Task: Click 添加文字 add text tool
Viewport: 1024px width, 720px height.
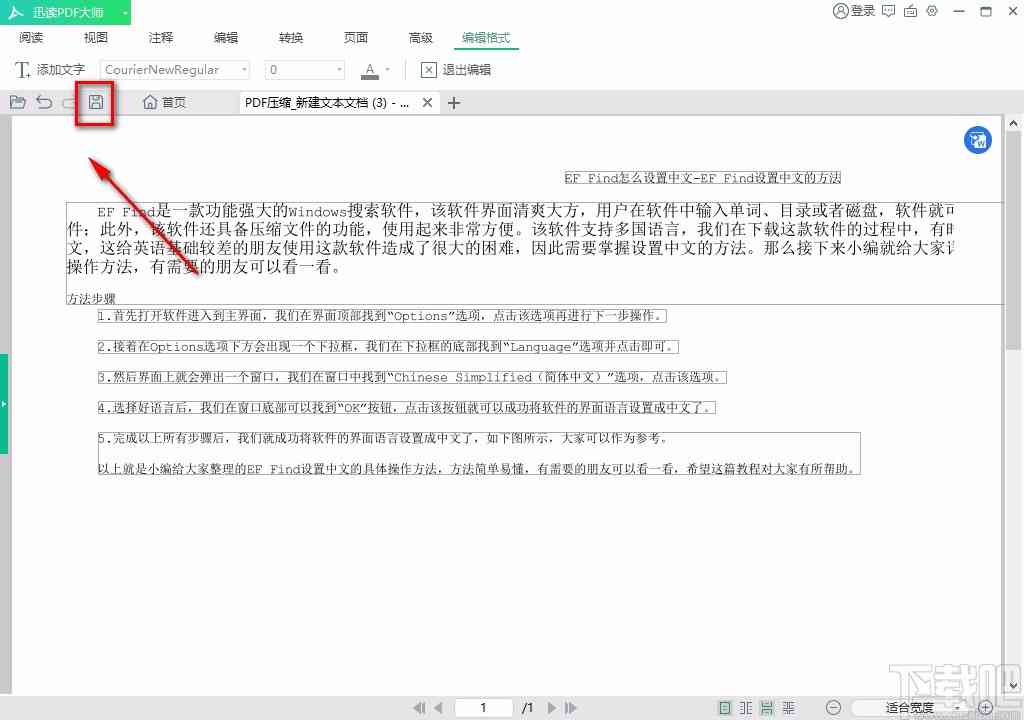Action: 50,69
